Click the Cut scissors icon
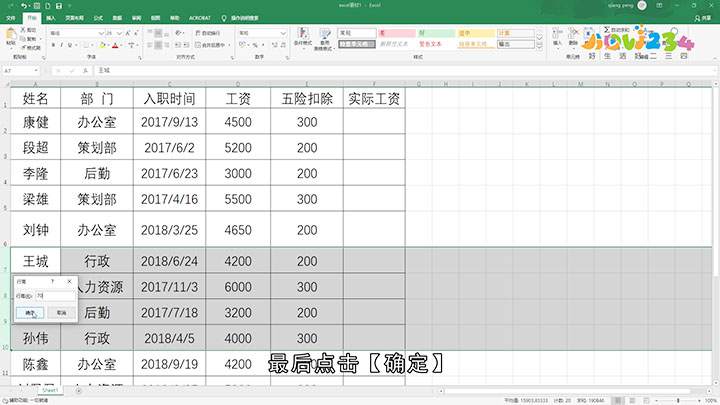The height and width of the screenshot is (405, 720). (x=23, y=30)
